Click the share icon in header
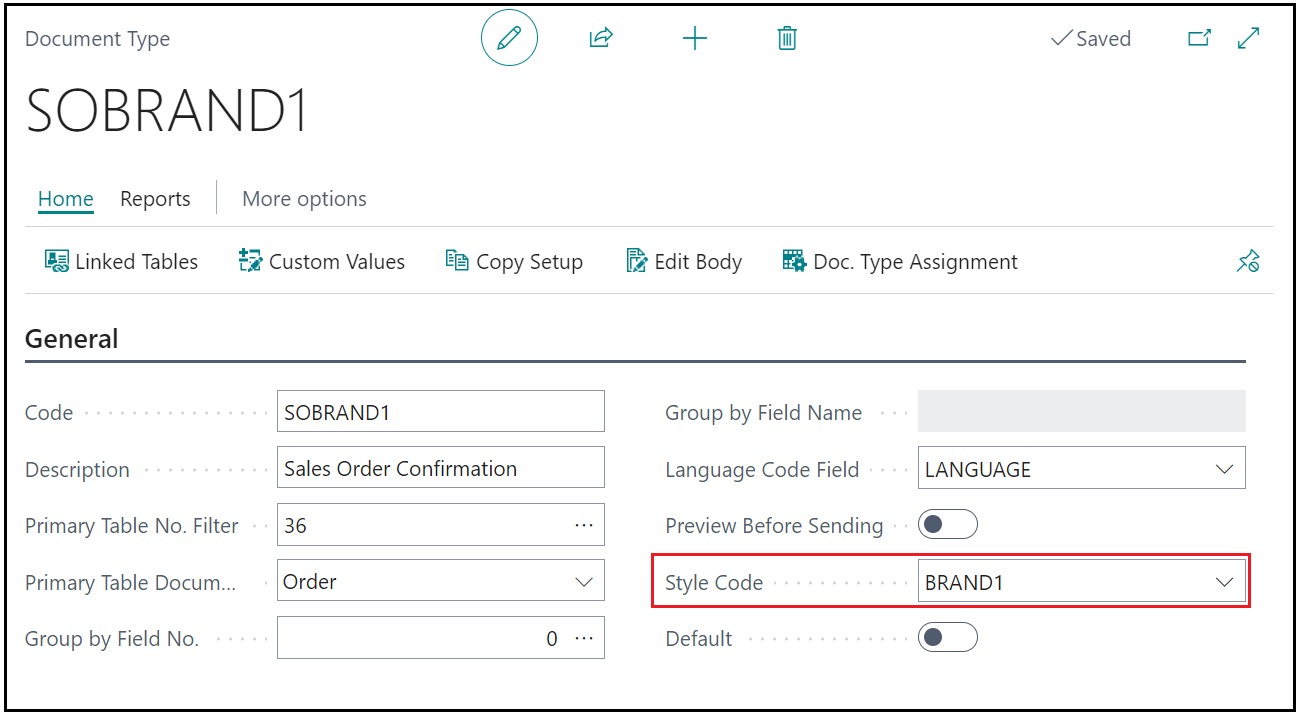1299x712 pixels. (600, 39)
